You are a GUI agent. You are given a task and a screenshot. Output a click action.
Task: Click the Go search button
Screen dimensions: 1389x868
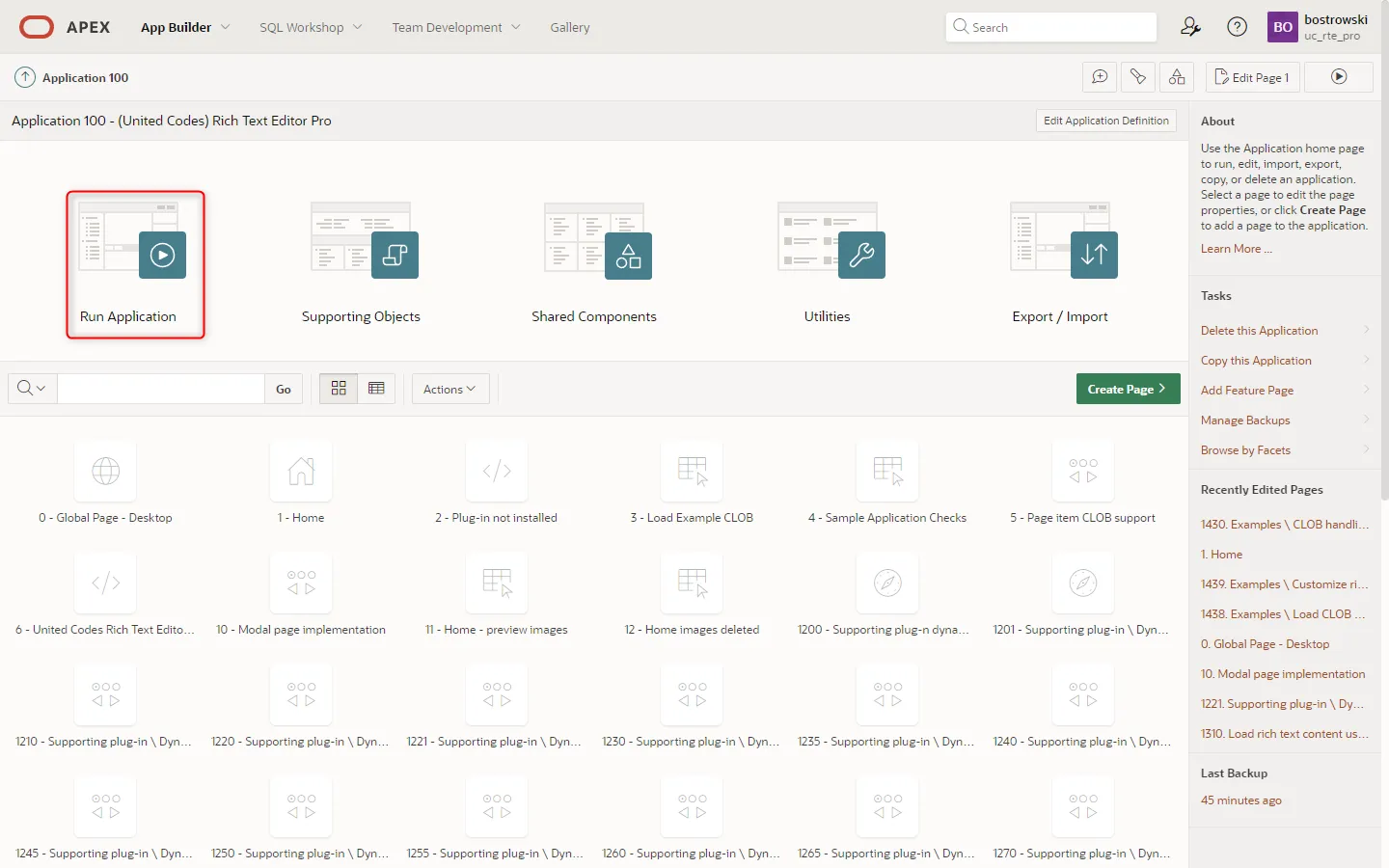tap(284, 389)
